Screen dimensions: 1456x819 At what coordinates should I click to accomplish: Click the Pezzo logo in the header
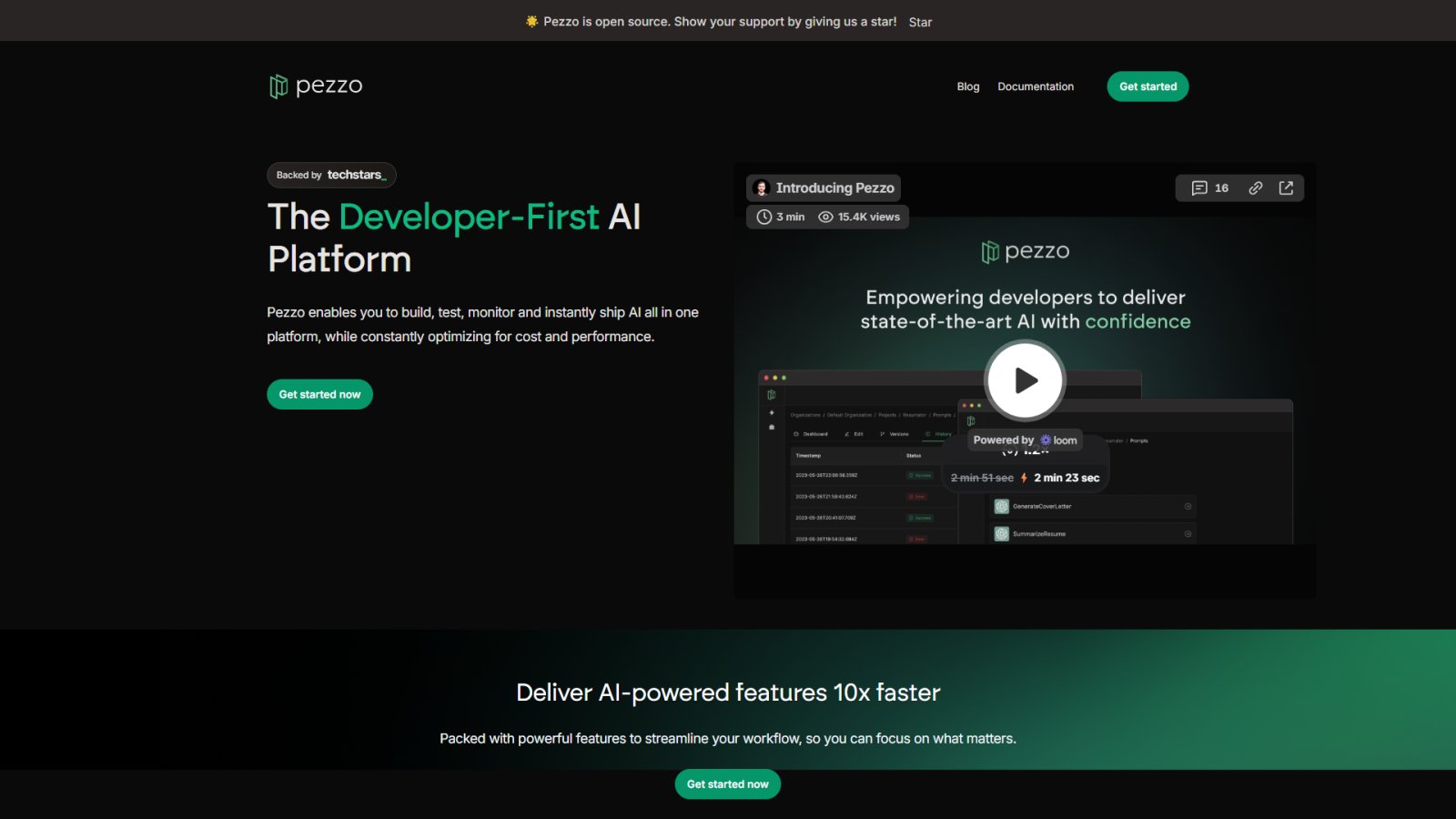[x=316, y=86]
